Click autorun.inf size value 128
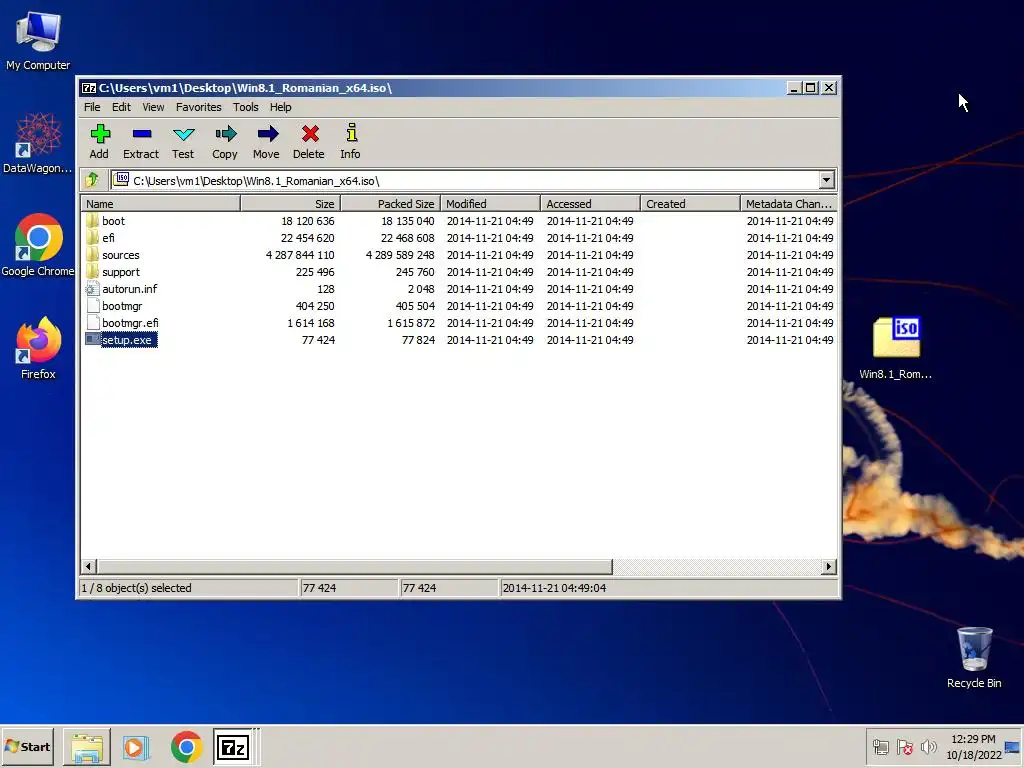This screenshot has width=1024, height=768. click(325, 289)
